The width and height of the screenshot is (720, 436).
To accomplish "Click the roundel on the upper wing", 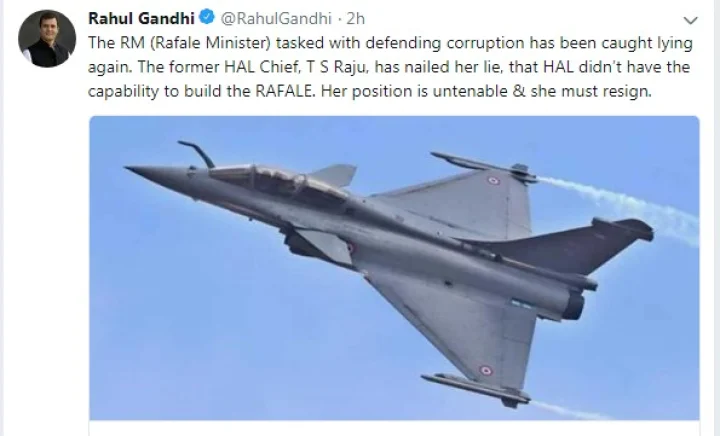I will pyautogui.click(x=493, y=181).
